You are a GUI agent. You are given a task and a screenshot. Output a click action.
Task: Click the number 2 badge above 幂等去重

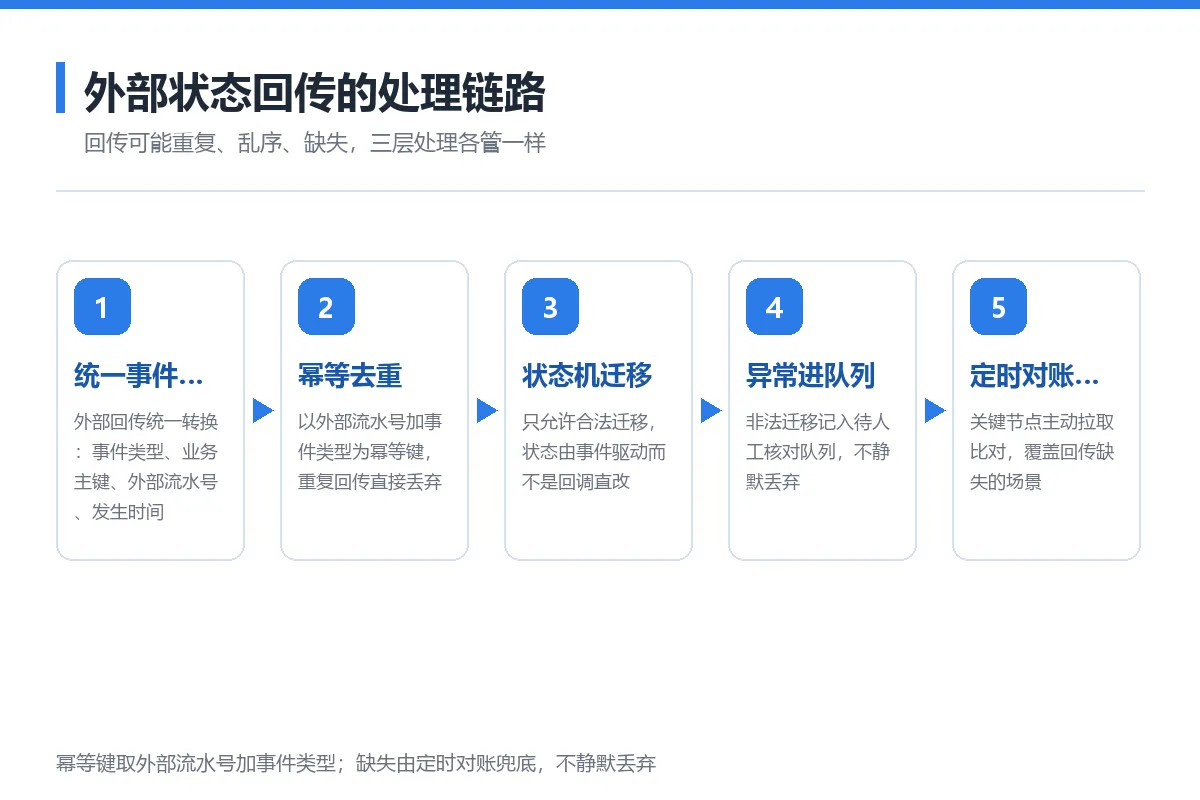click(326, 306)
